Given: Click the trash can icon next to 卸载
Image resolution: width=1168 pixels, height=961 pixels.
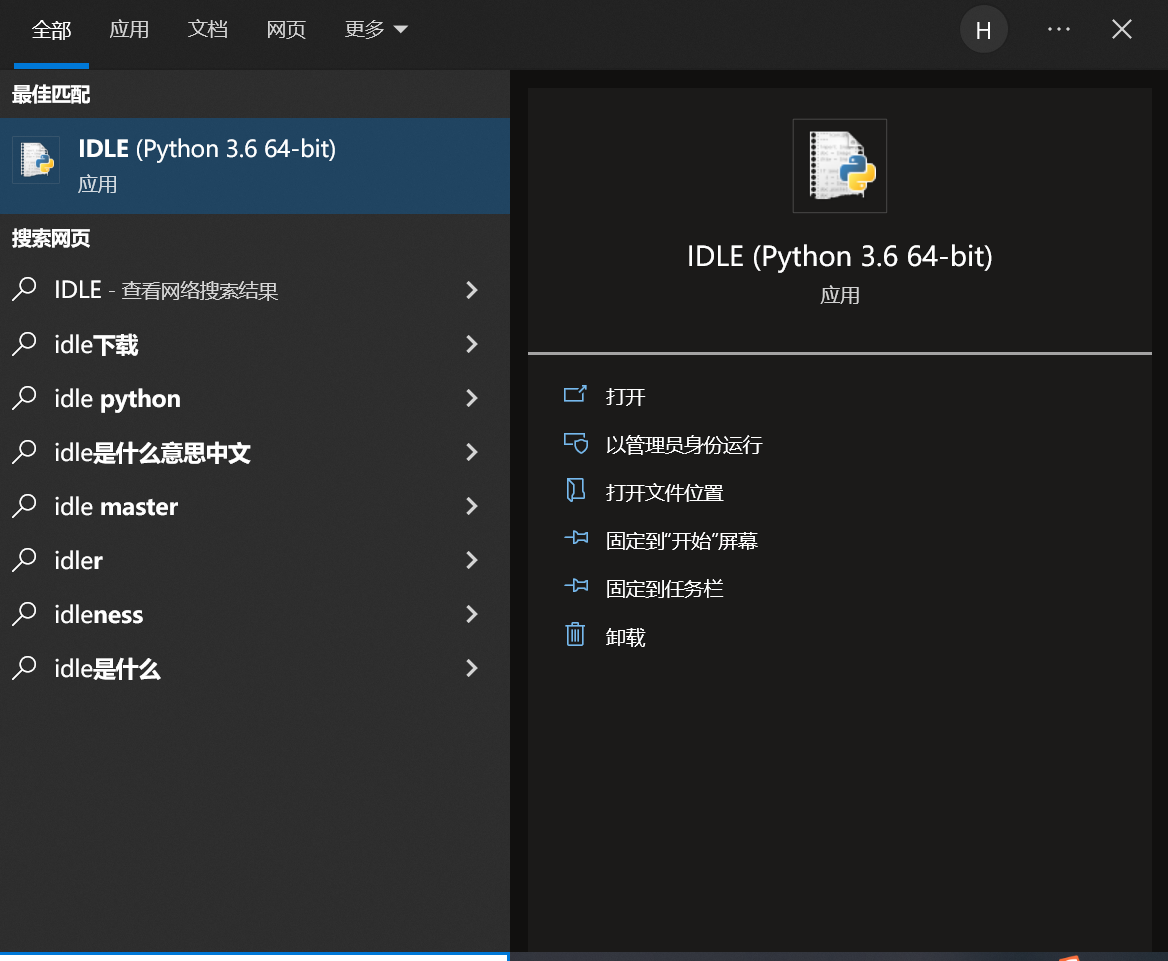Looking at the screenshot, I should tap(575, 634).
